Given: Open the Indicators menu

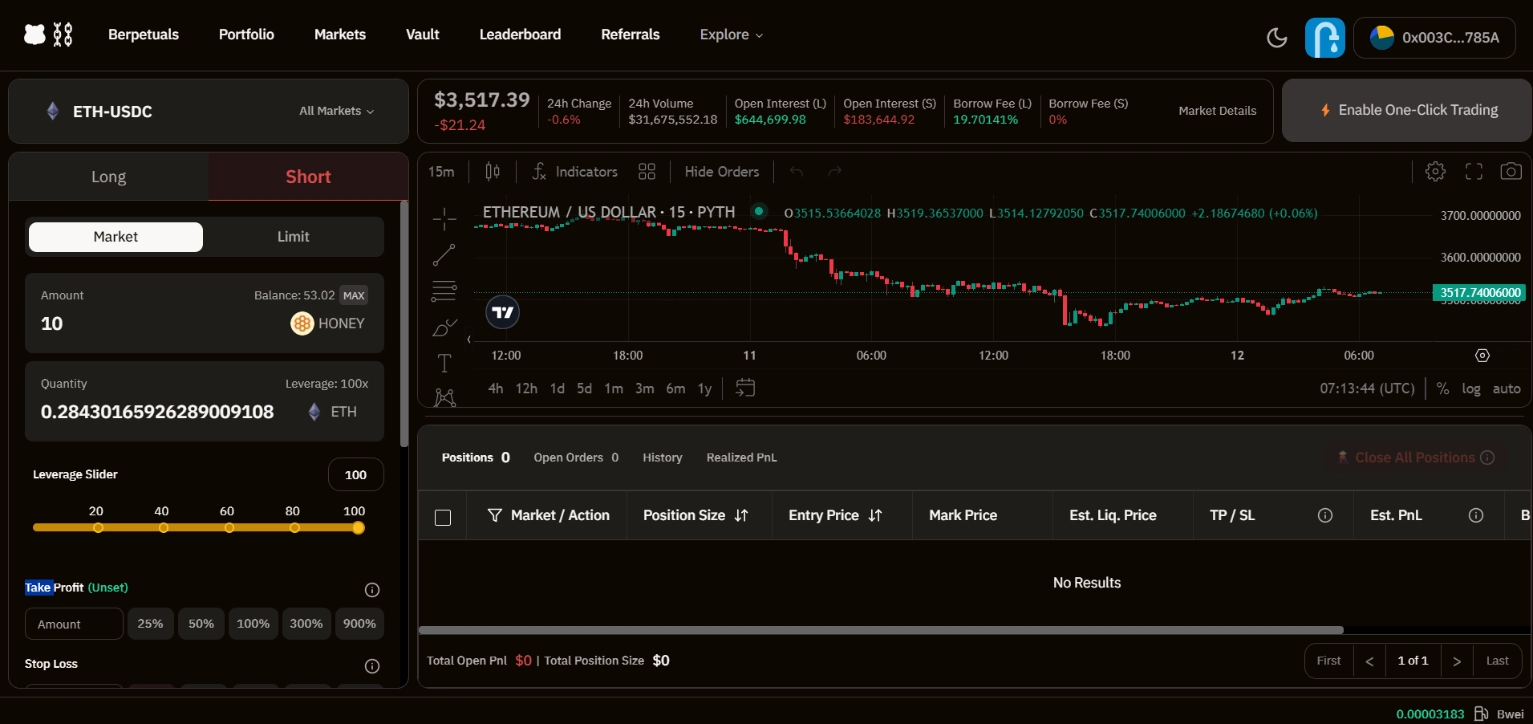Looking at the screenshot, I should tap(574, 171).
